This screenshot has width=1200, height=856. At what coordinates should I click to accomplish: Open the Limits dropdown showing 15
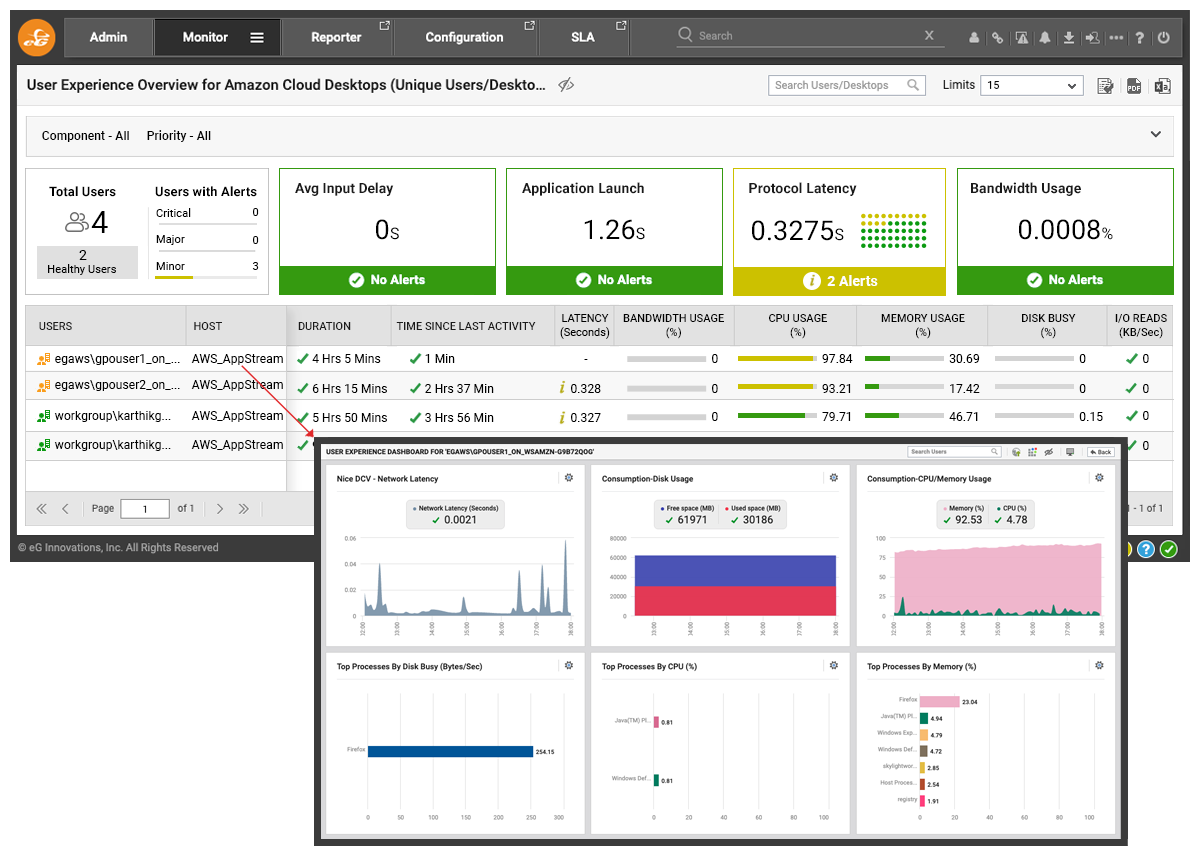tap(1032, 85)
